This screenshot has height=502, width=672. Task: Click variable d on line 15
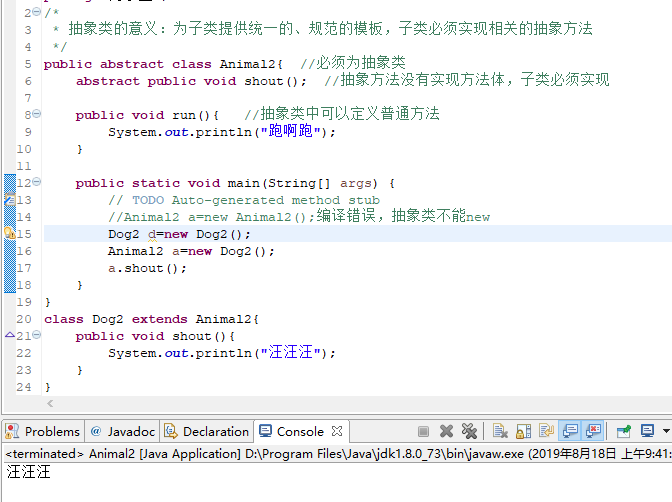[x=152, y=234]
